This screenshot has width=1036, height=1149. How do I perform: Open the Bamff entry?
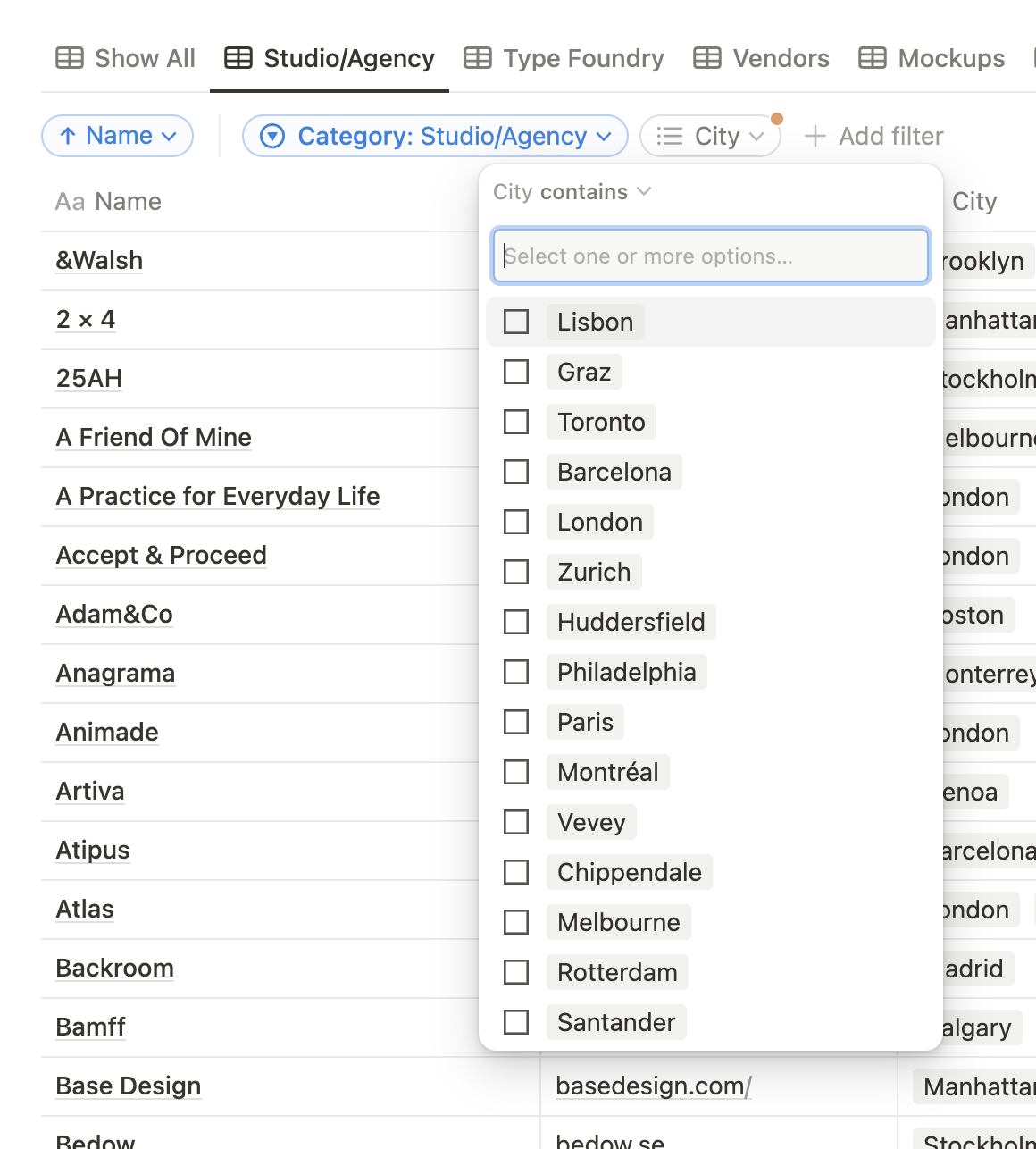pyautogui.click(x=90, y=1027)
